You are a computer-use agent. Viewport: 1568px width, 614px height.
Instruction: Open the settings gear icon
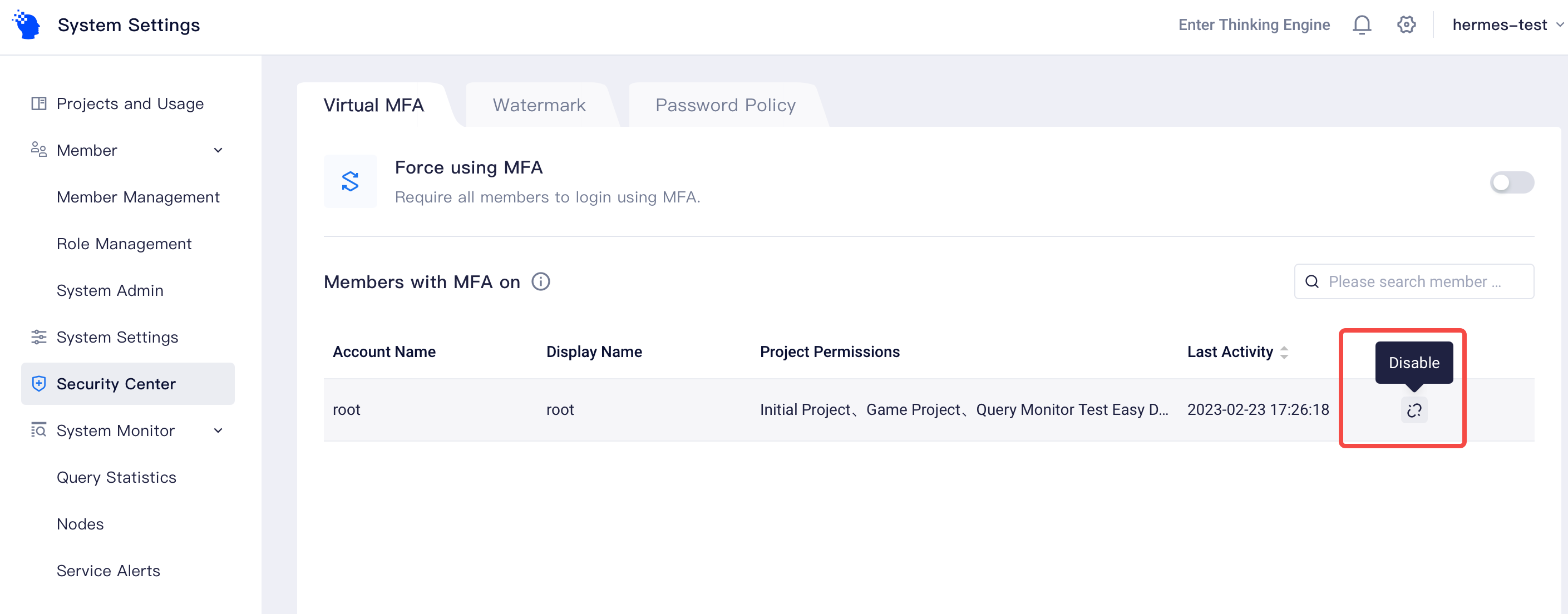pyautogui.click(x=1406, y=25)
